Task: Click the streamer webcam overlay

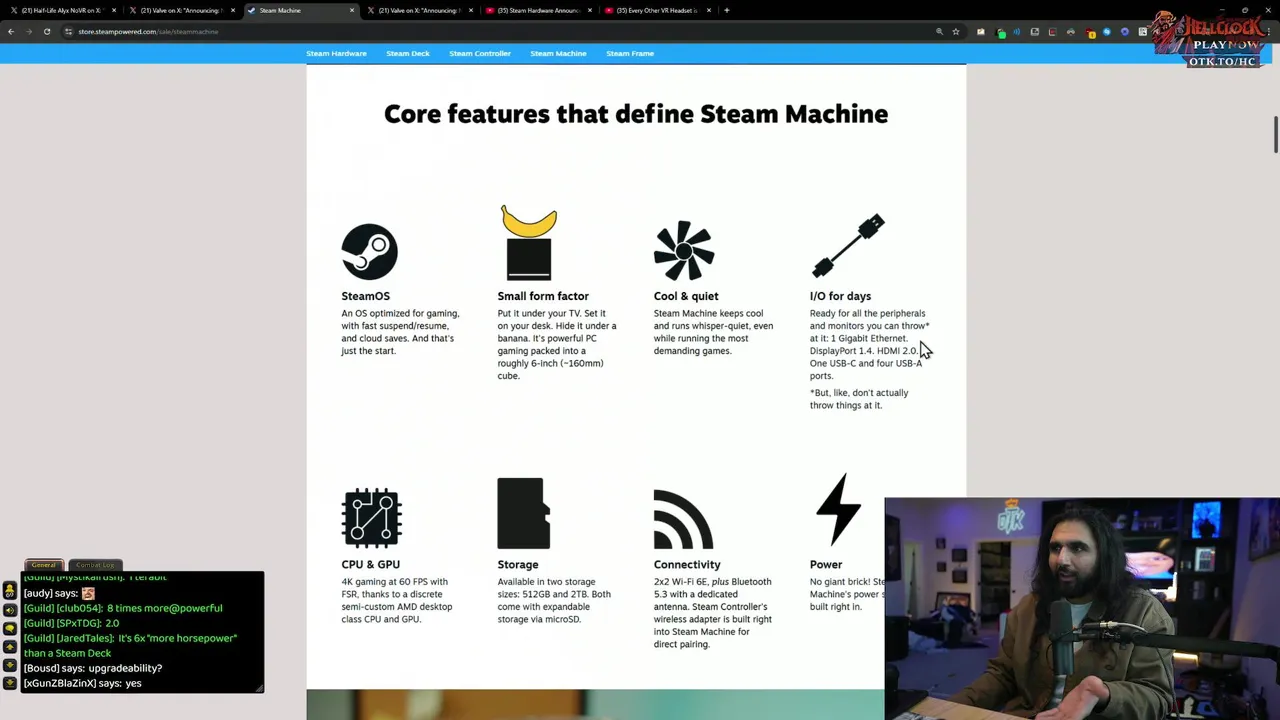Action: (1082, 609)
